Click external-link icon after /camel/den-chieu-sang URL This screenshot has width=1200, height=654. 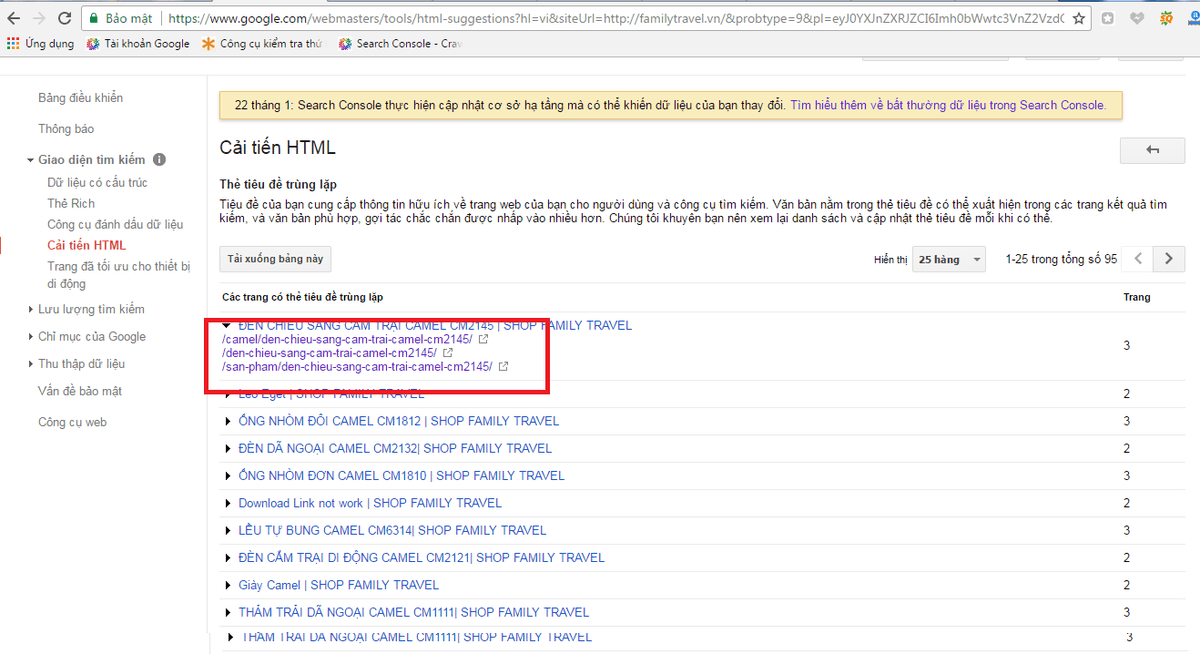coord(484,340)
